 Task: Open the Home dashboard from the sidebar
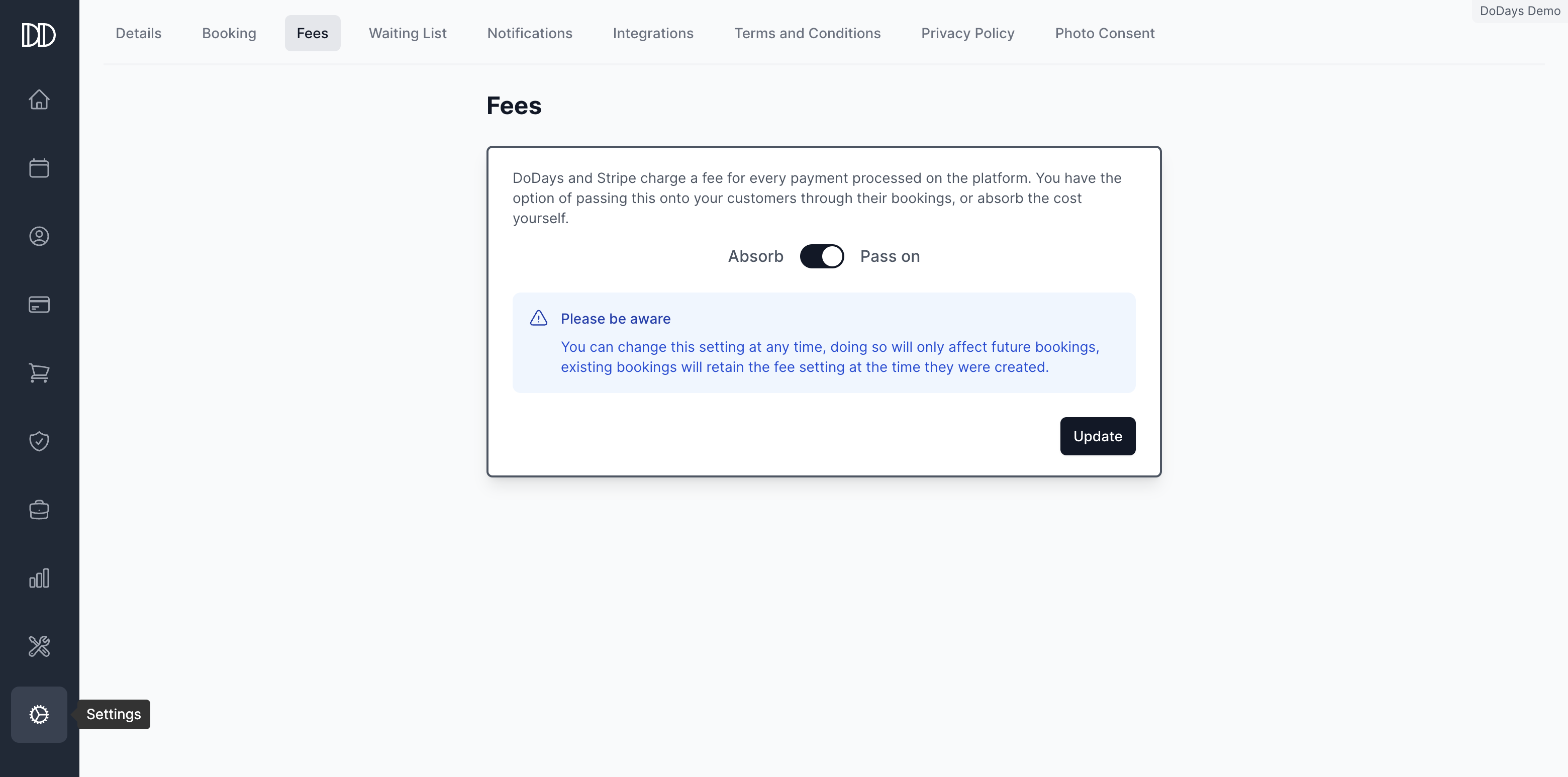click(39, 99)
